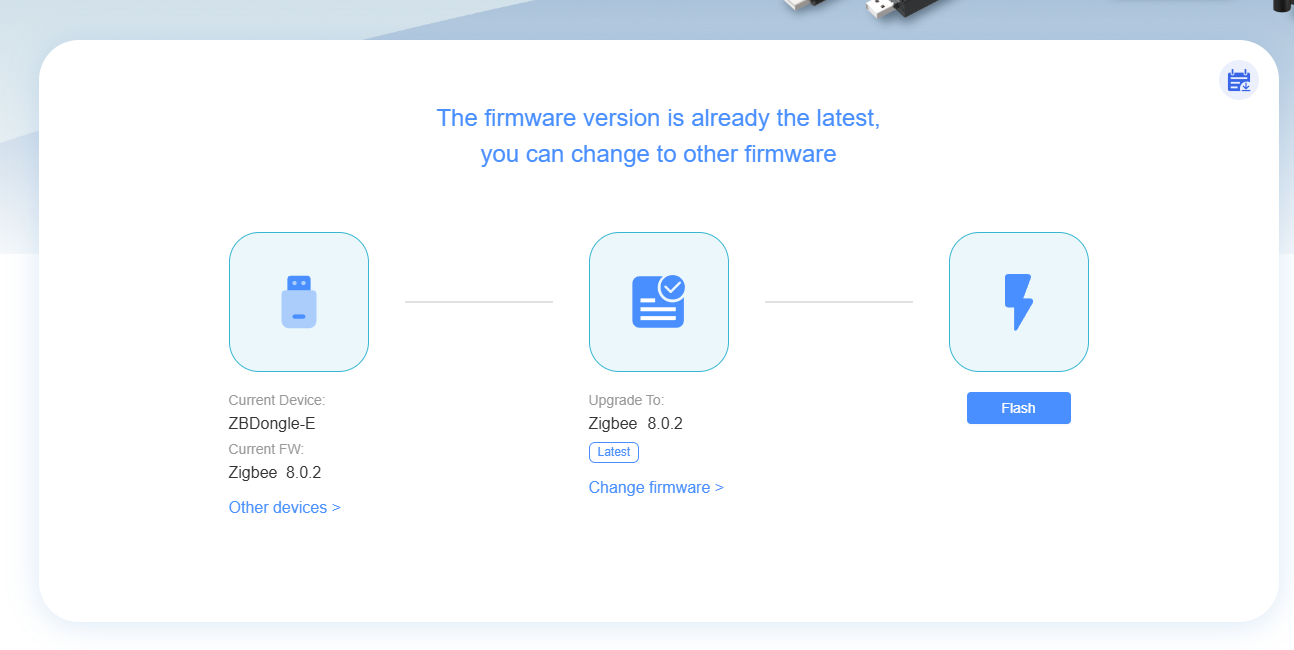Click the Current Device label
Screen dimensions: 1294x650
coord(277,400)
